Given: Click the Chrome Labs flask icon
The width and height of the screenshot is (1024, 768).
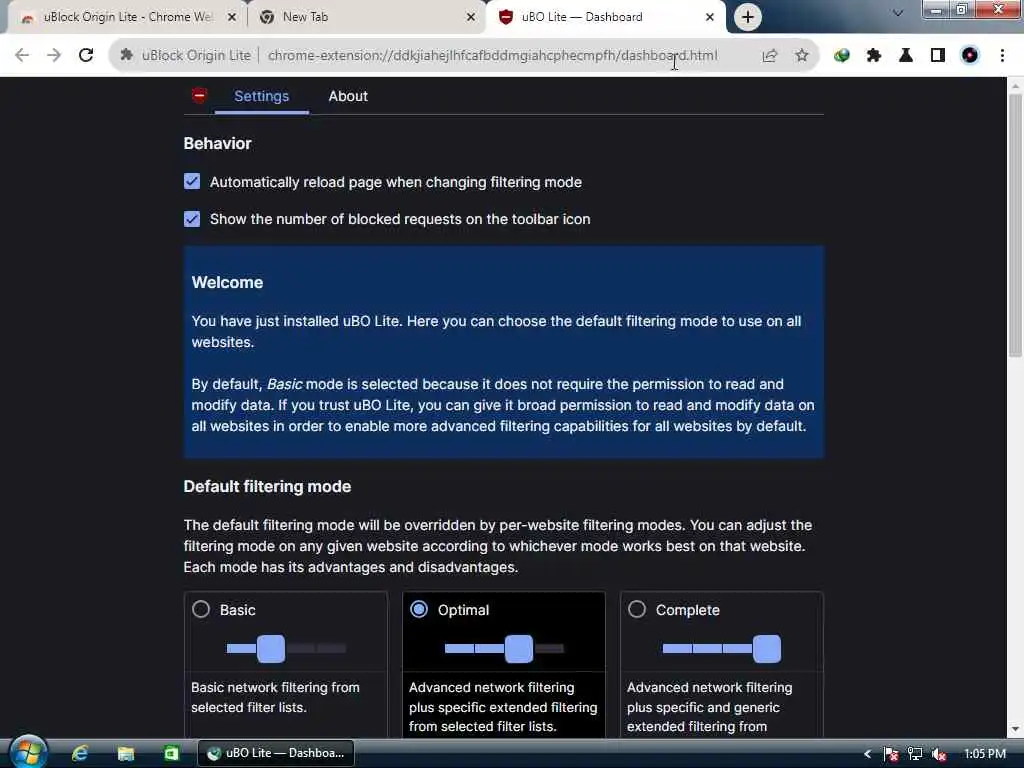Looking at the screenshot, I should 906,56.
